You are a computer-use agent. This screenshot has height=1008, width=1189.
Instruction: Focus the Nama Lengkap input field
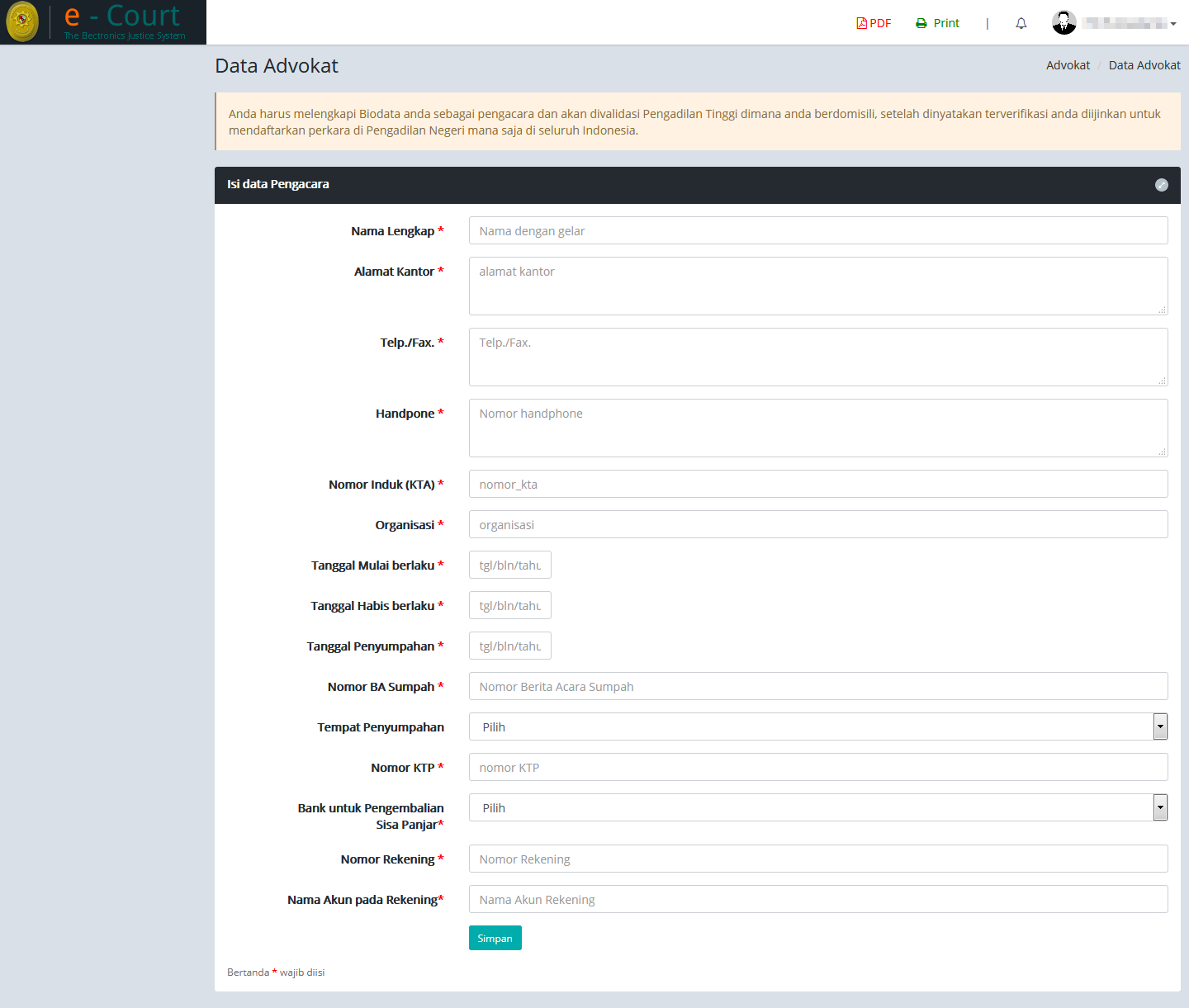[x=817, y=230]
